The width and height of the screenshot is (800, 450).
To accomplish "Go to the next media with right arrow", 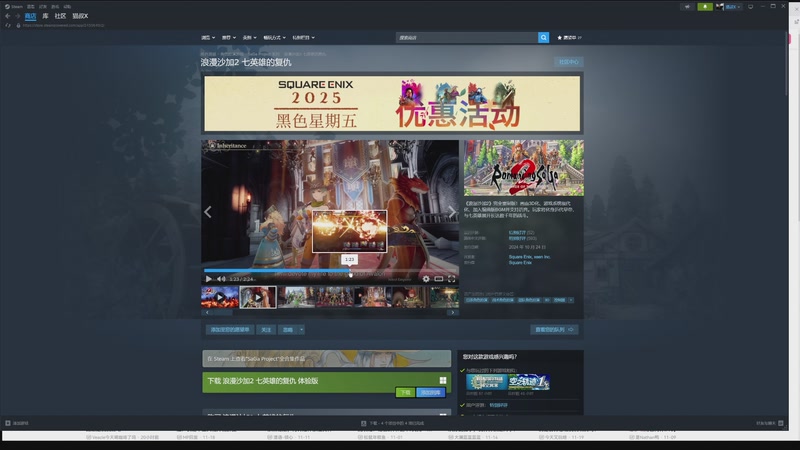I will click(452, 212).
